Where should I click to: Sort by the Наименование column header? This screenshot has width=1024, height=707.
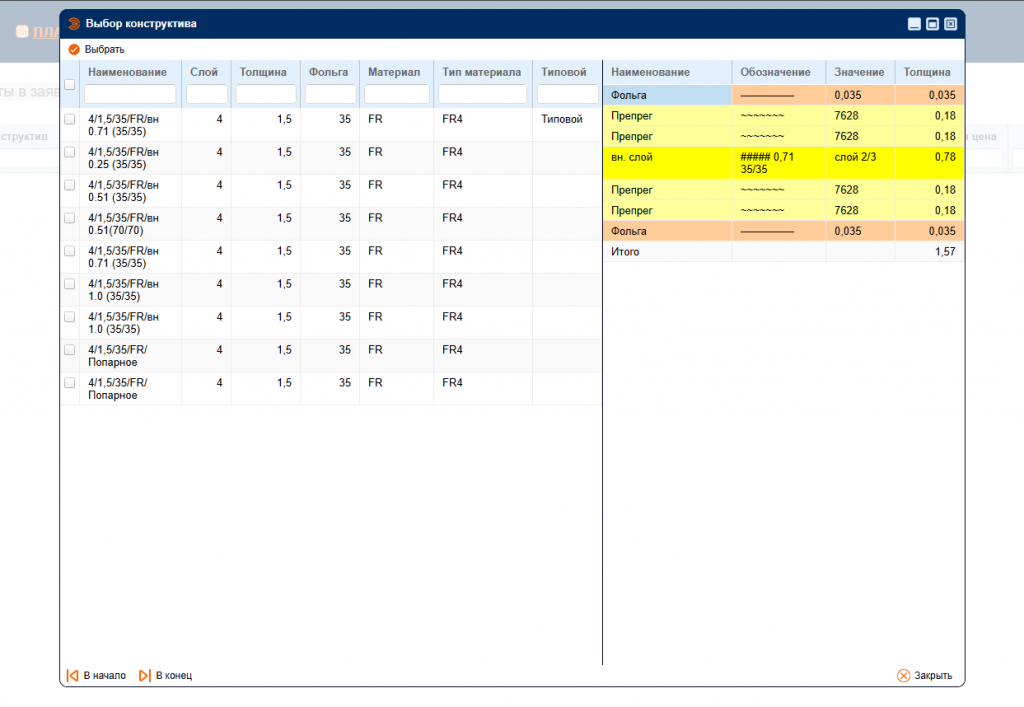(x=127, y=72)
